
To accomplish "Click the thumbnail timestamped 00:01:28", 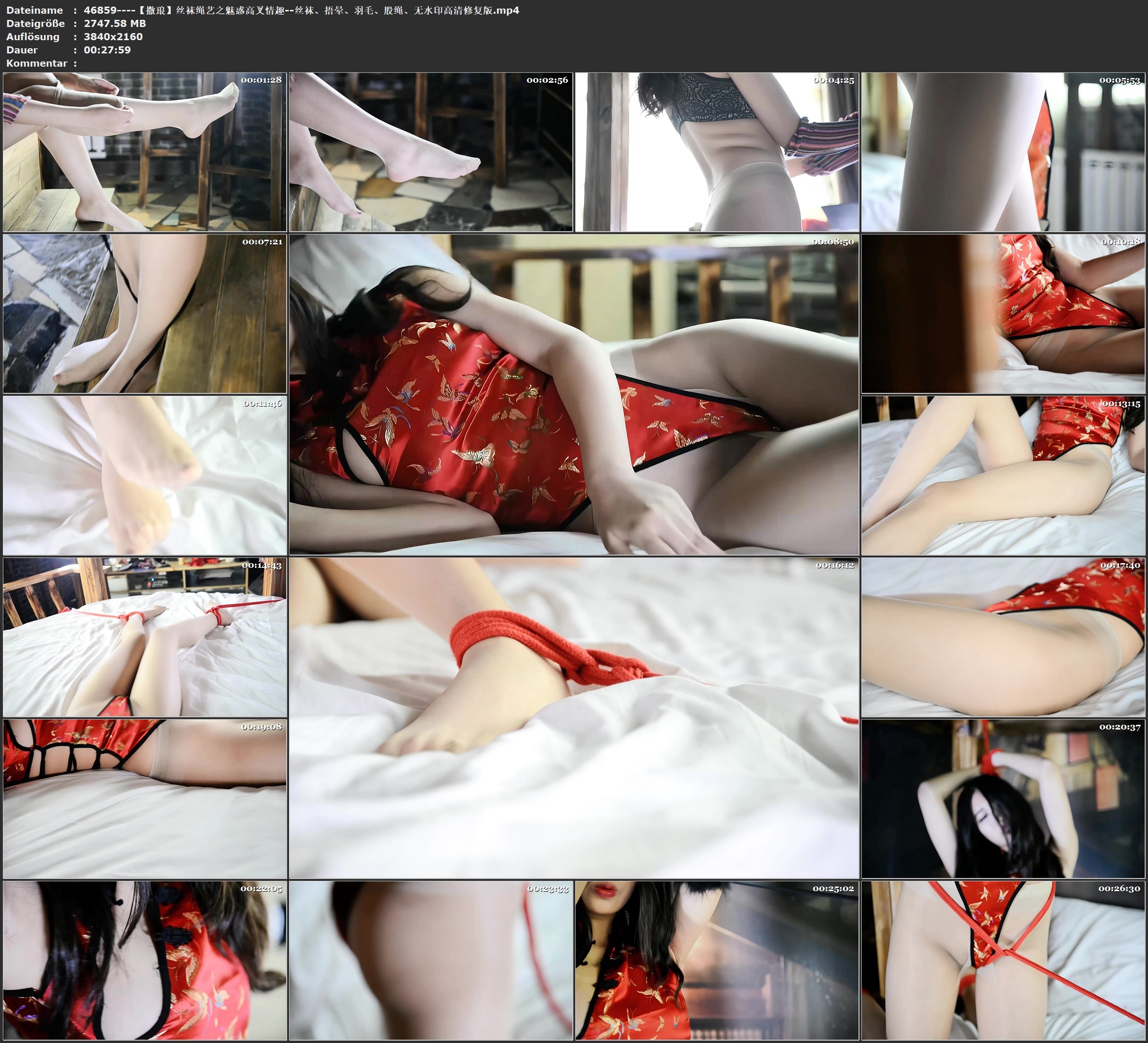I will click(x=145, y=152).
